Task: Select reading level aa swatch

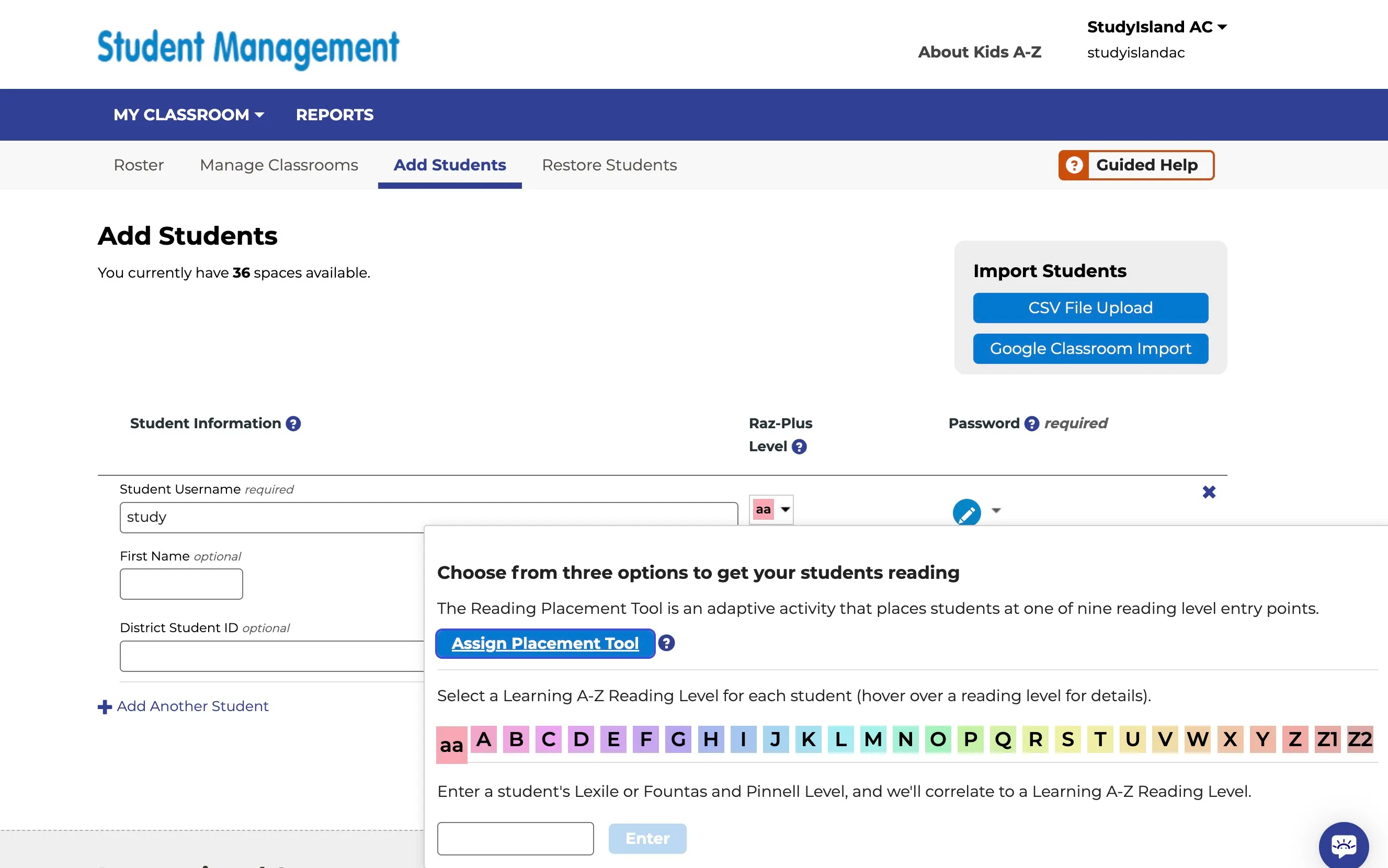Action: (x=452, y=745)
